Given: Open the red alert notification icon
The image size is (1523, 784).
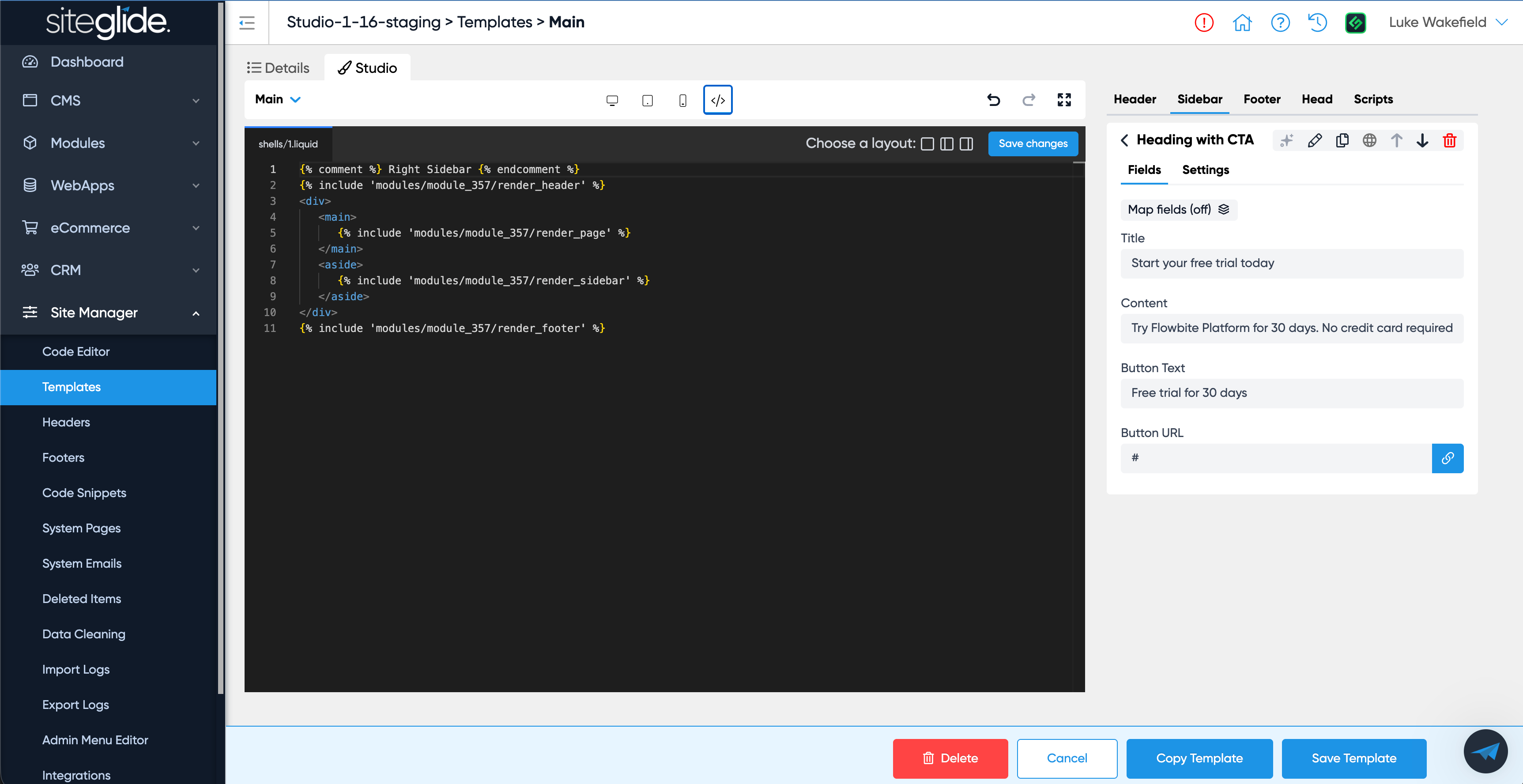Looking at the screenshot, I should point(1204,23).
